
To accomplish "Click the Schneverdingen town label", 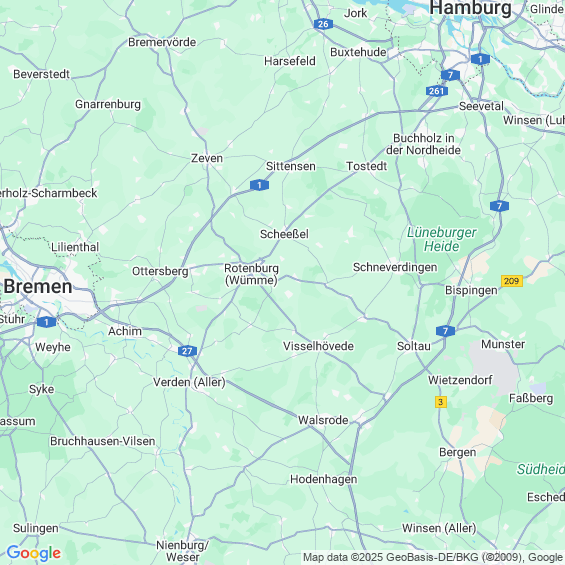I will click(395, 267).
